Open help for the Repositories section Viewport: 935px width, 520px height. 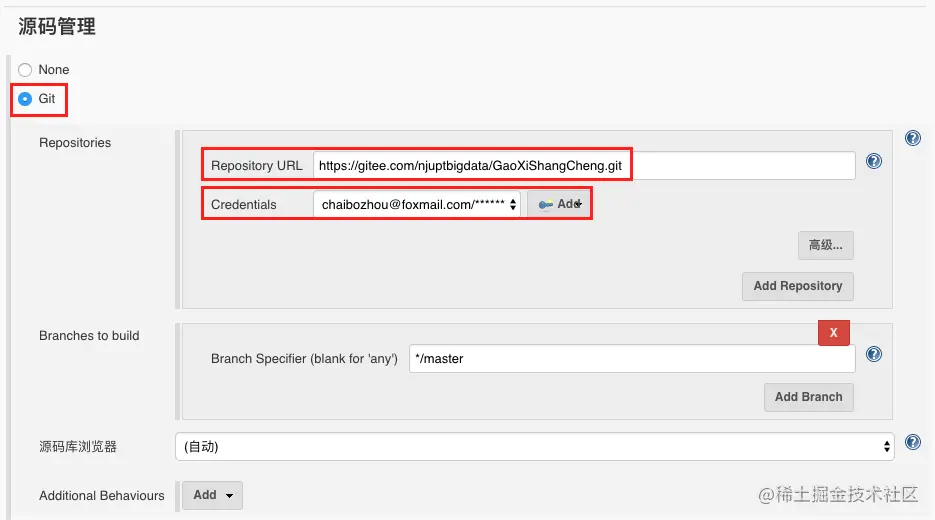(x=912, y=138)
